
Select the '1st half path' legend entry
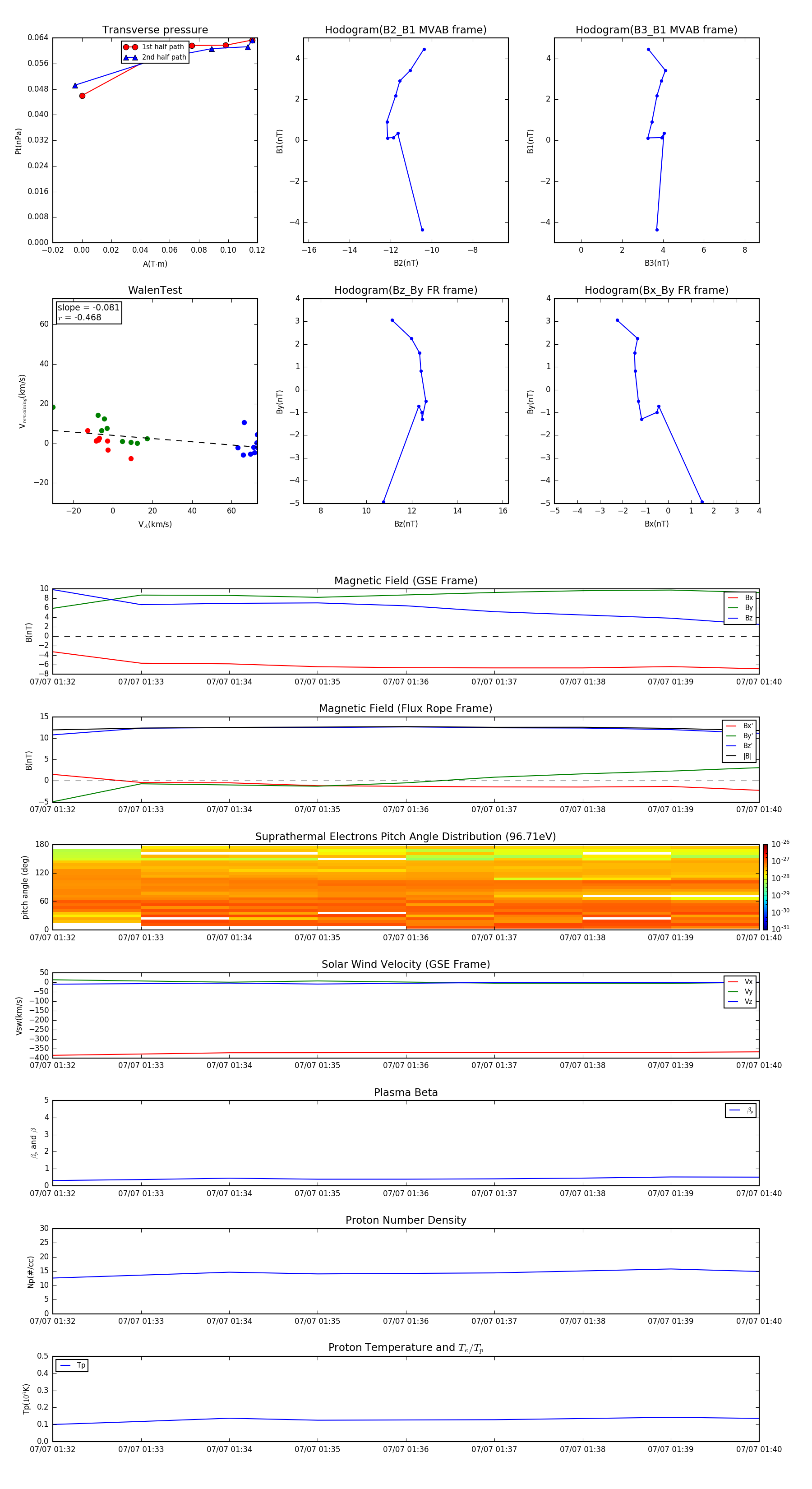click(154, 47)
